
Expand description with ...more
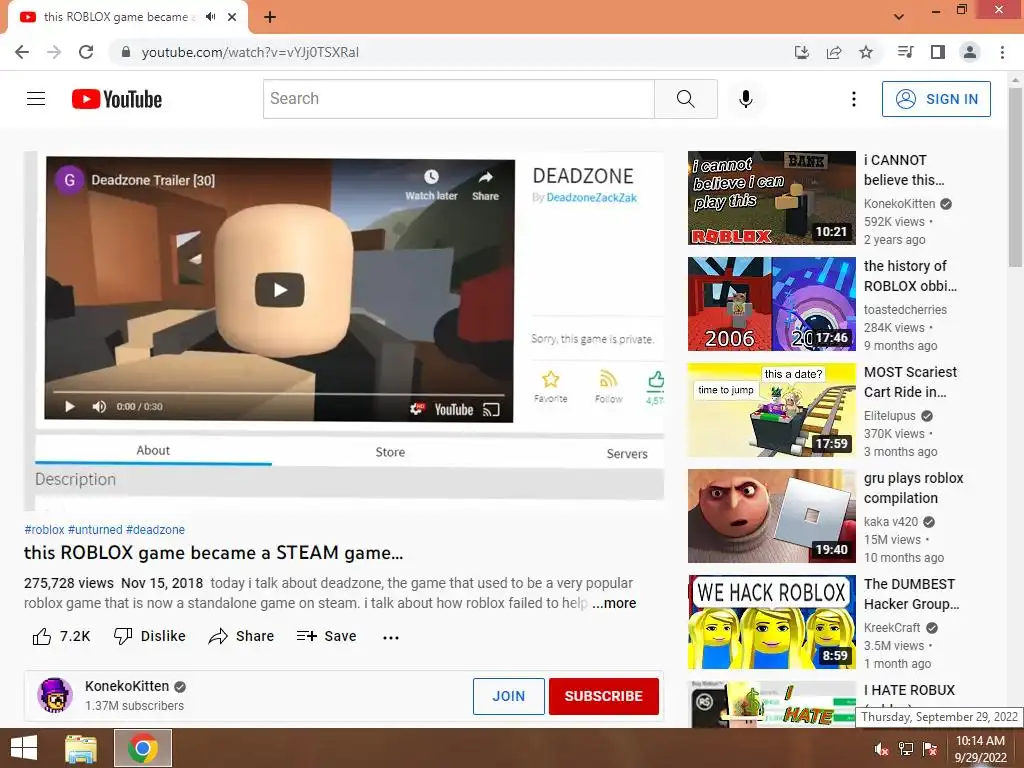pos(614,603)
